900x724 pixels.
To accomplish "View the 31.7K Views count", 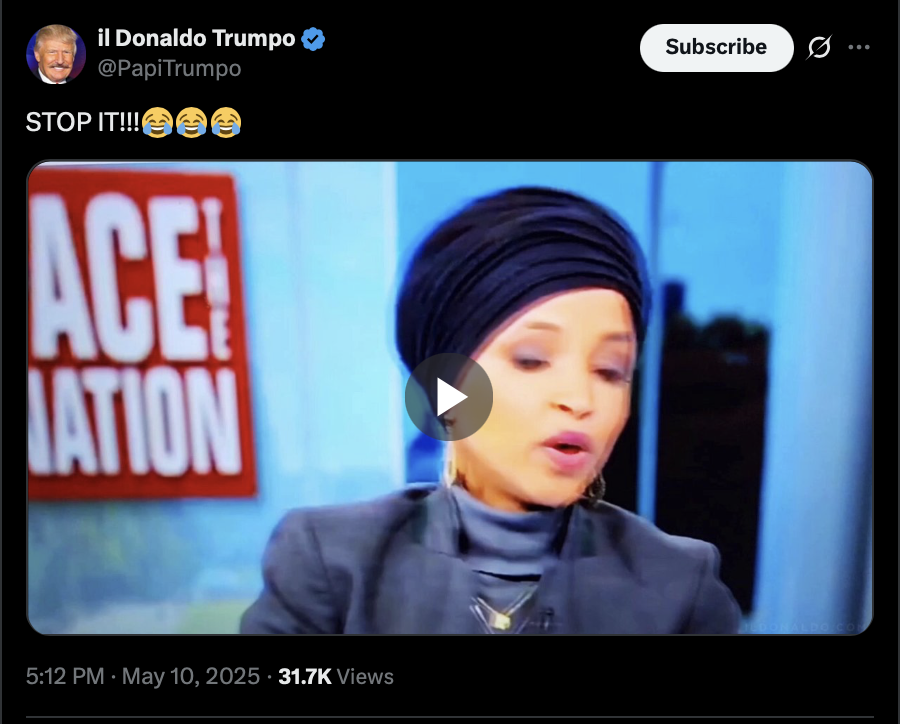I will tap(336, 676).
